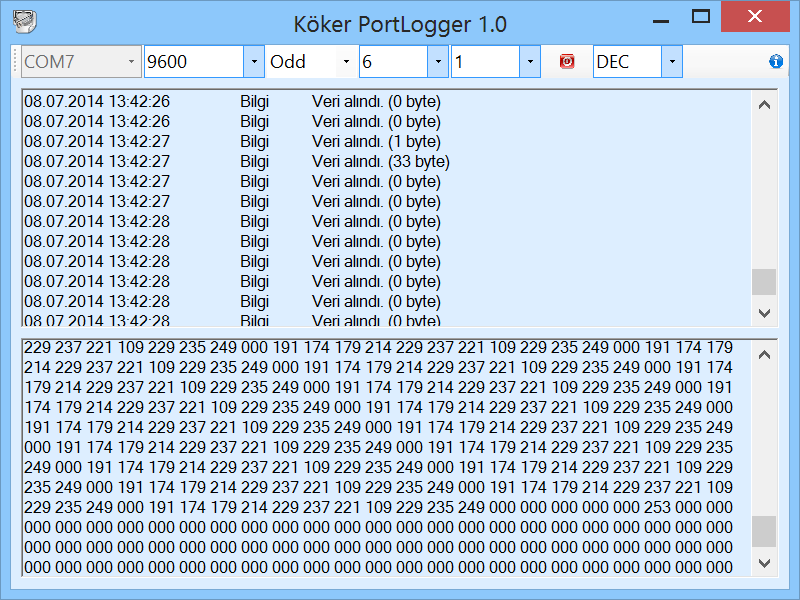This screenshot has height=600, width=800.
Task: Select the baud rate field showing 9600
Action: click(195, 61)
